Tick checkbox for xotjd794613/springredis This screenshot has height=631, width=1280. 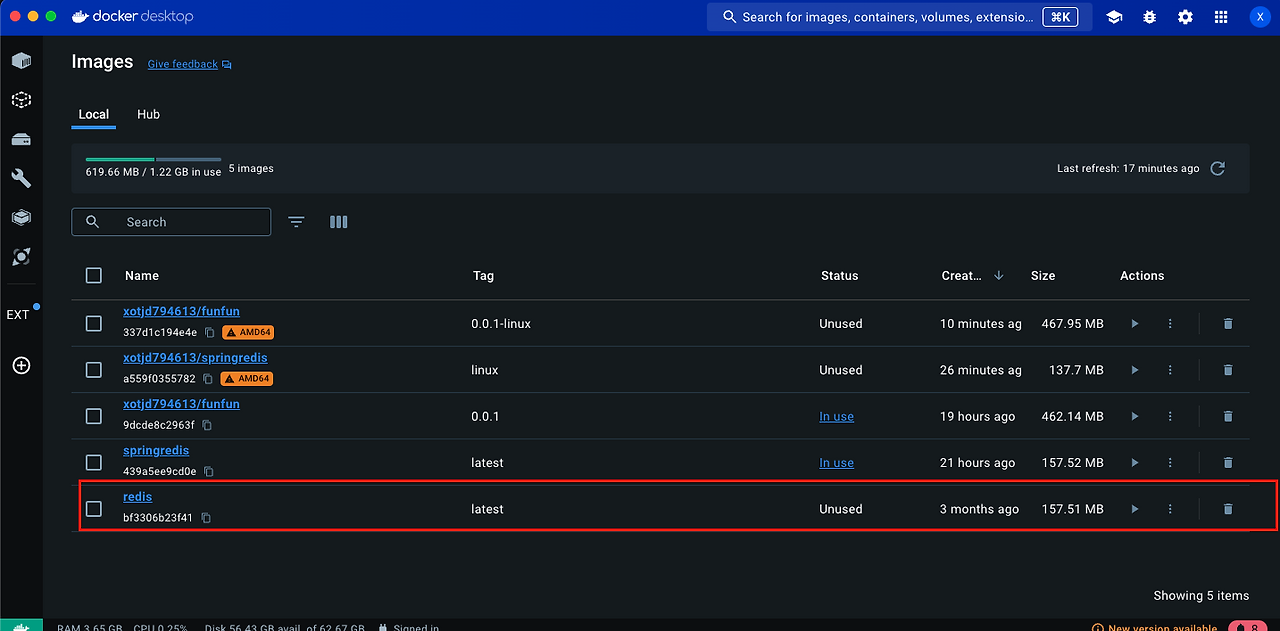[94, 370]
